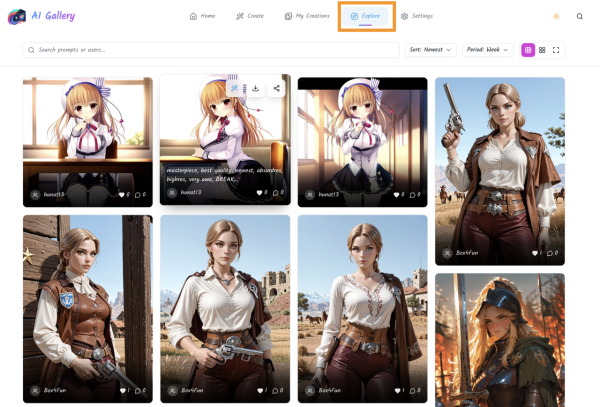Open the Settings tab

pos(417,16)
